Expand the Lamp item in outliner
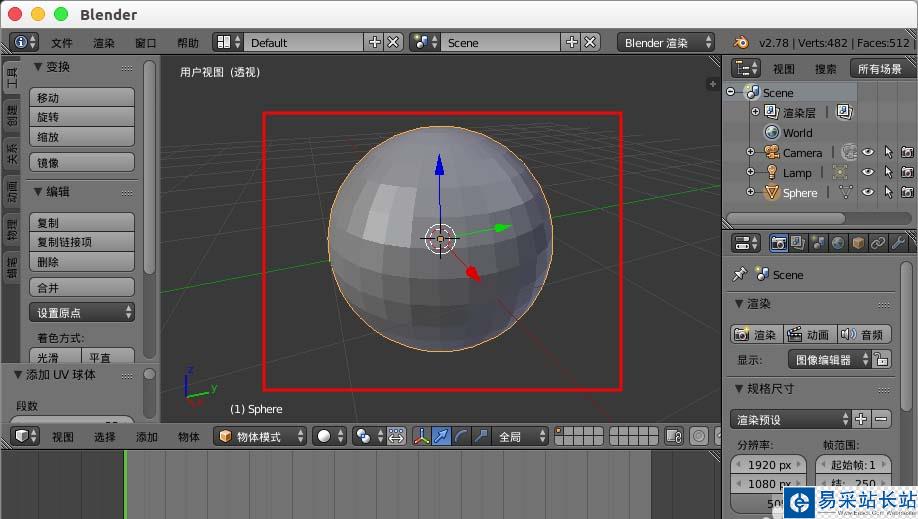The height and width of the screenshot is (519, 918). coord(751,172)
